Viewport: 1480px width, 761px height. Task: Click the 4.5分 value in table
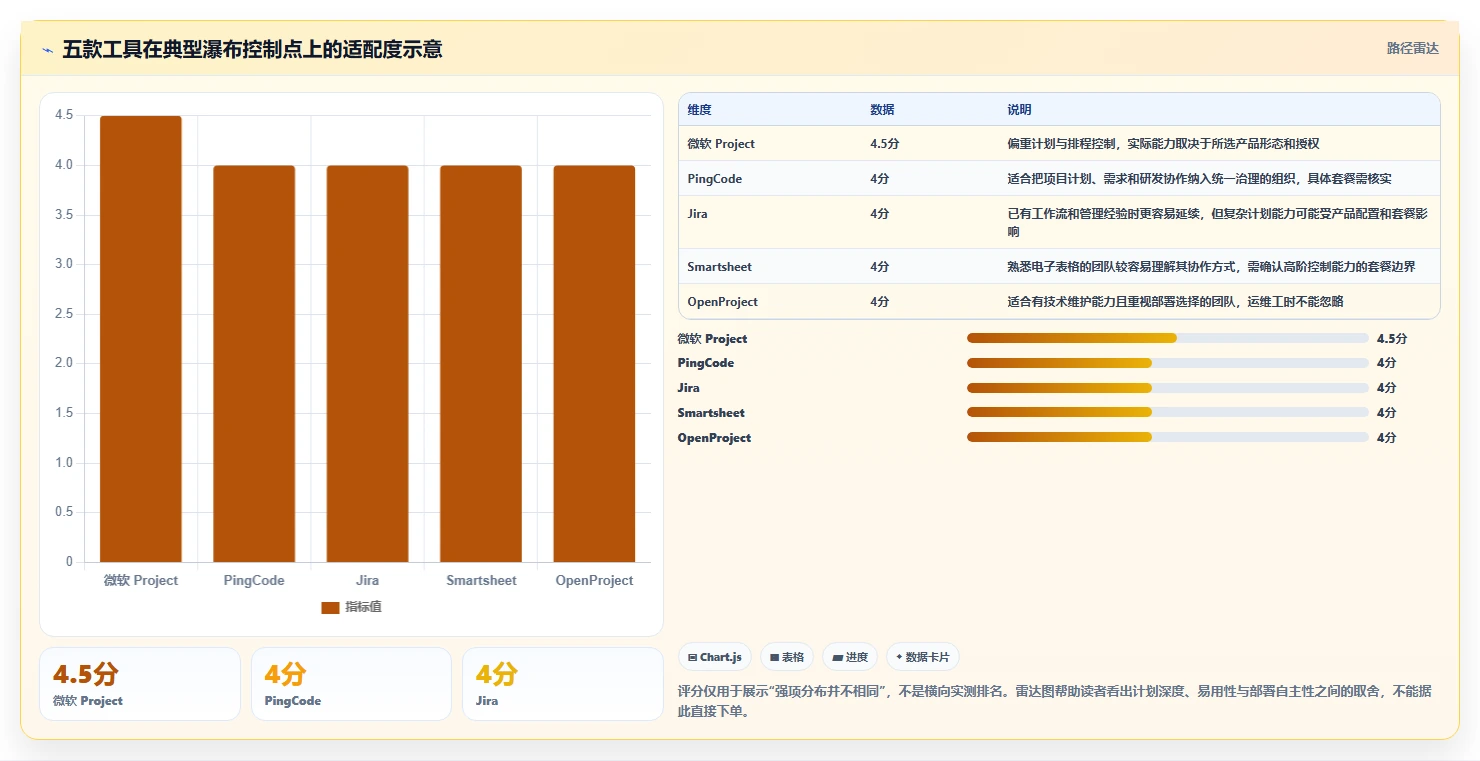885,144
